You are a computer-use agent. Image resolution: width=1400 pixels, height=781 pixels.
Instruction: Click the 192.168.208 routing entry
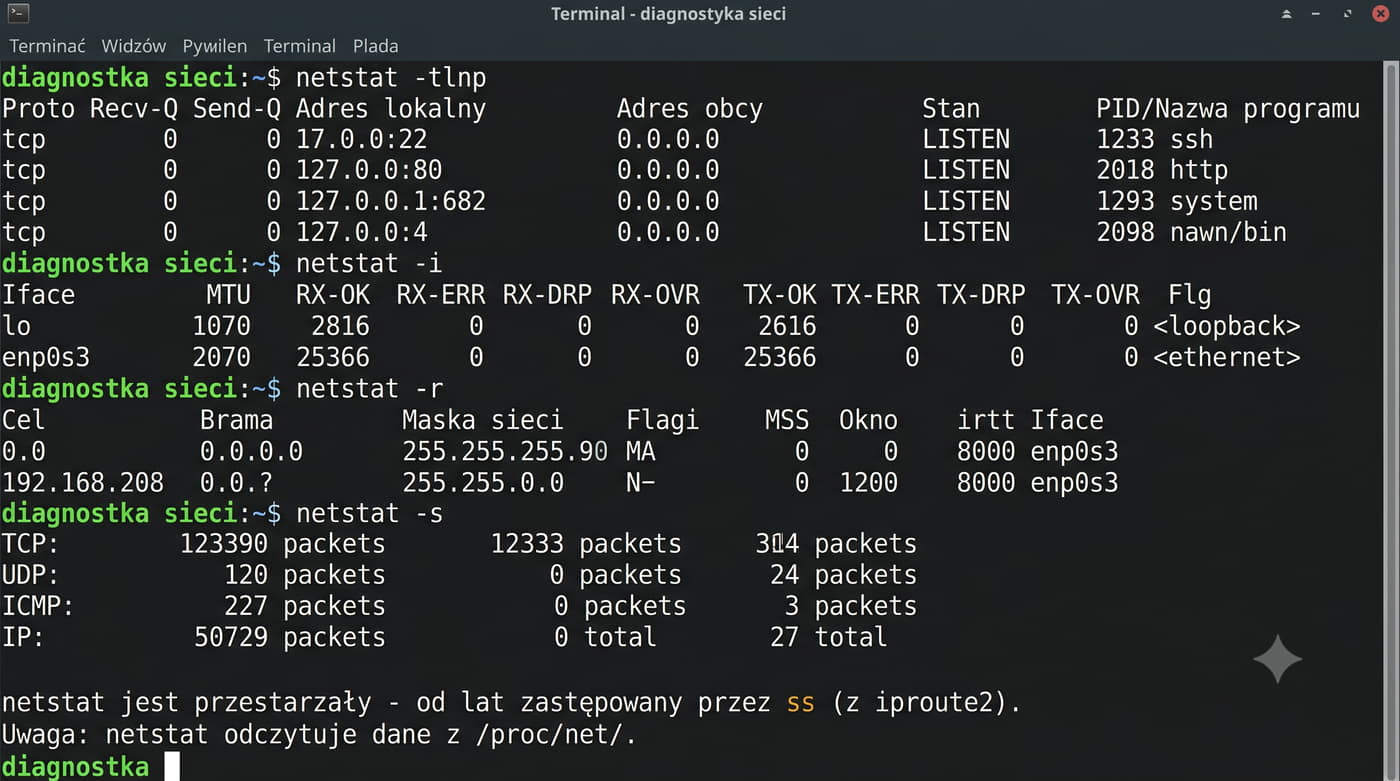83,483
